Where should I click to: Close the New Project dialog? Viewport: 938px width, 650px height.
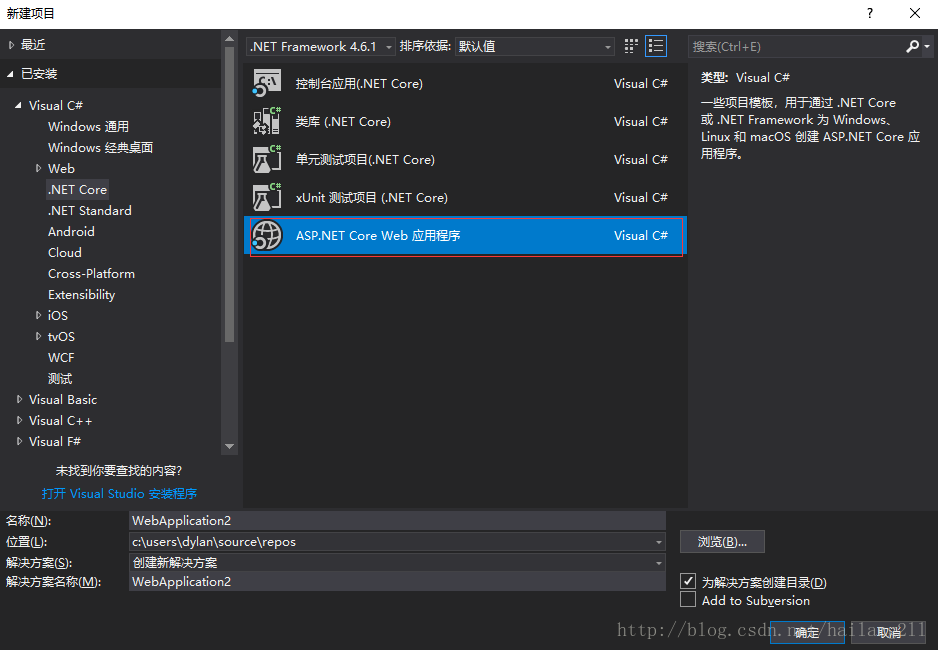[915, 13]
